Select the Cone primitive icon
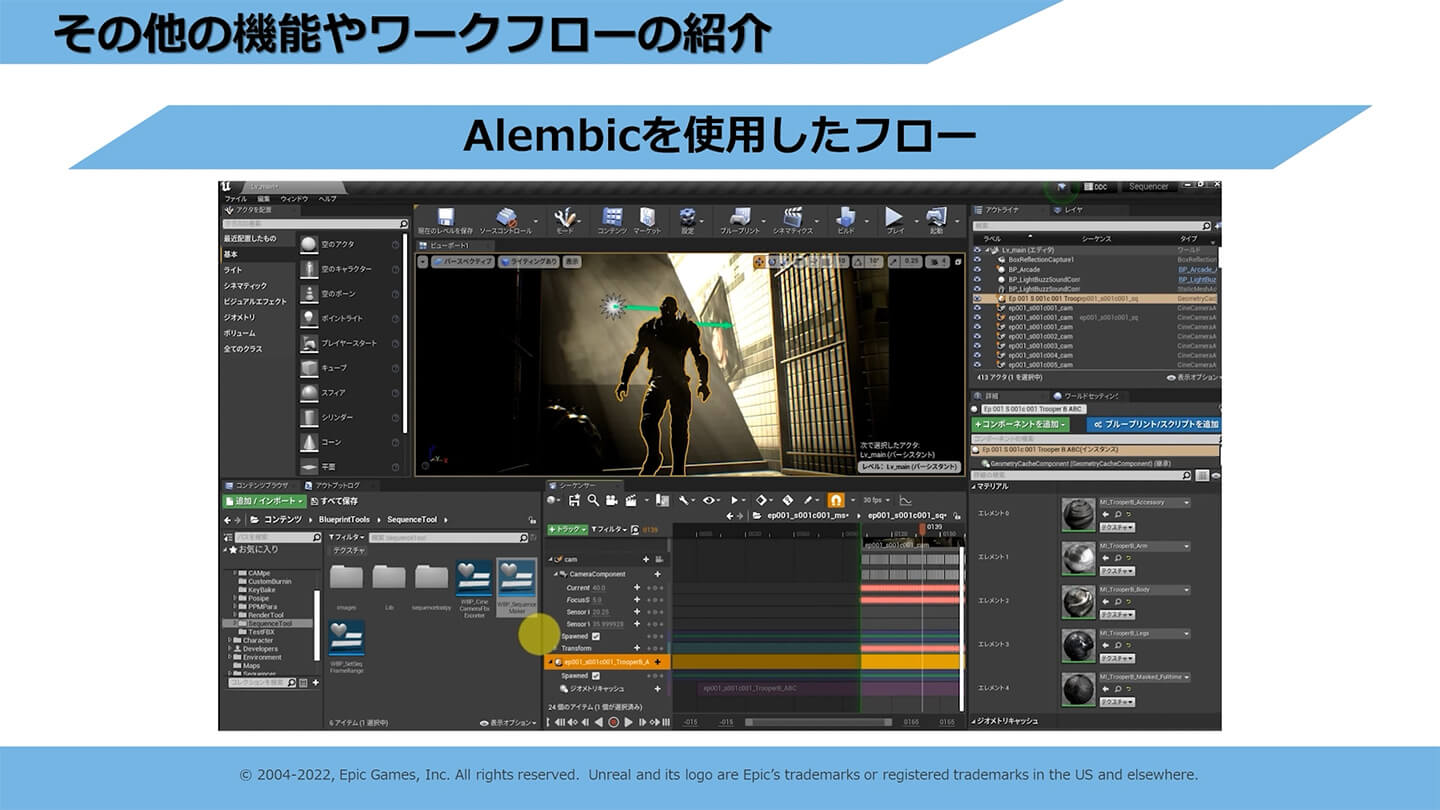This screenshot has width=1440, height=810. tap(309, 442)
